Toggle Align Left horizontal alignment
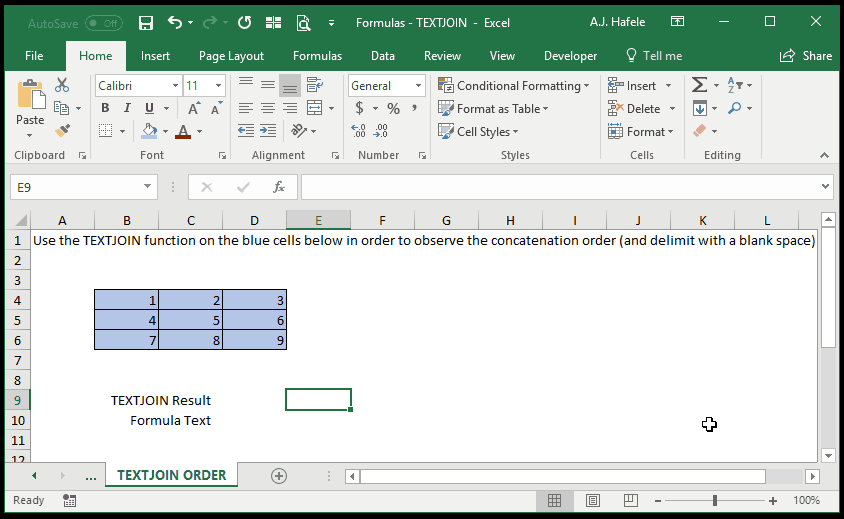The width and height of the screenshot is (844, 519). click(246, 108)
